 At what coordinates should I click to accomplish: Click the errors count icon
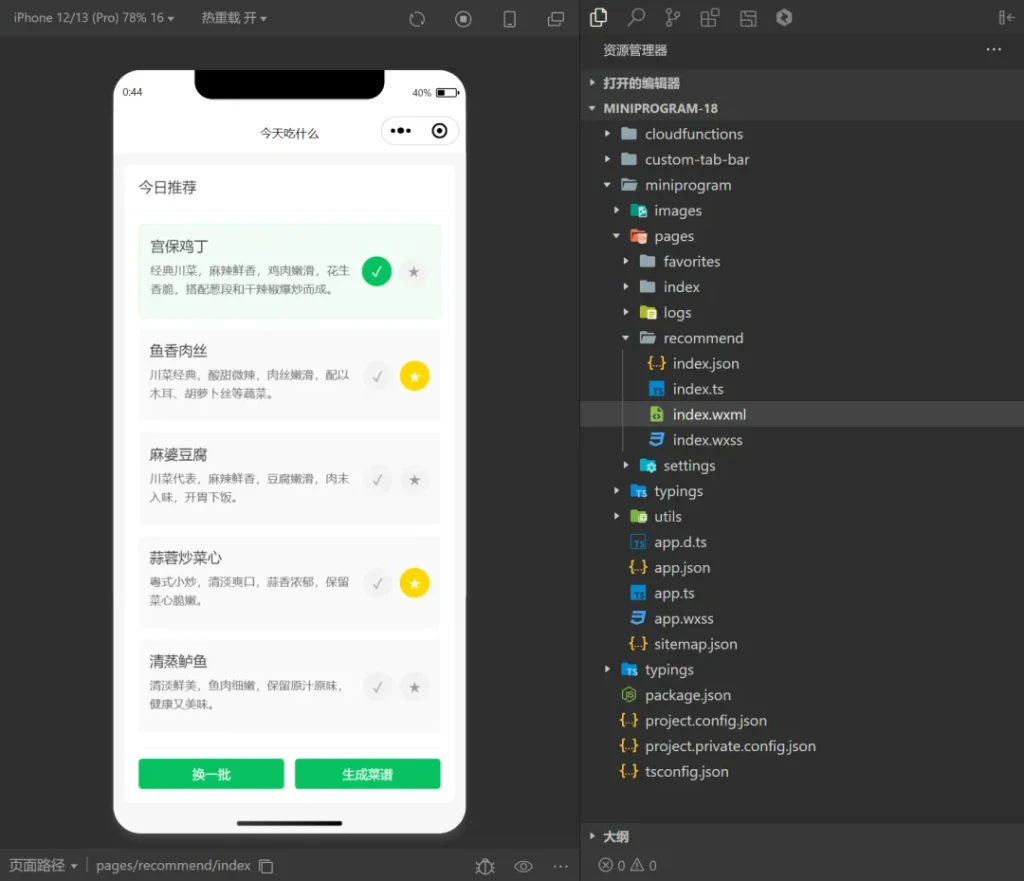[x=605, y=865]
